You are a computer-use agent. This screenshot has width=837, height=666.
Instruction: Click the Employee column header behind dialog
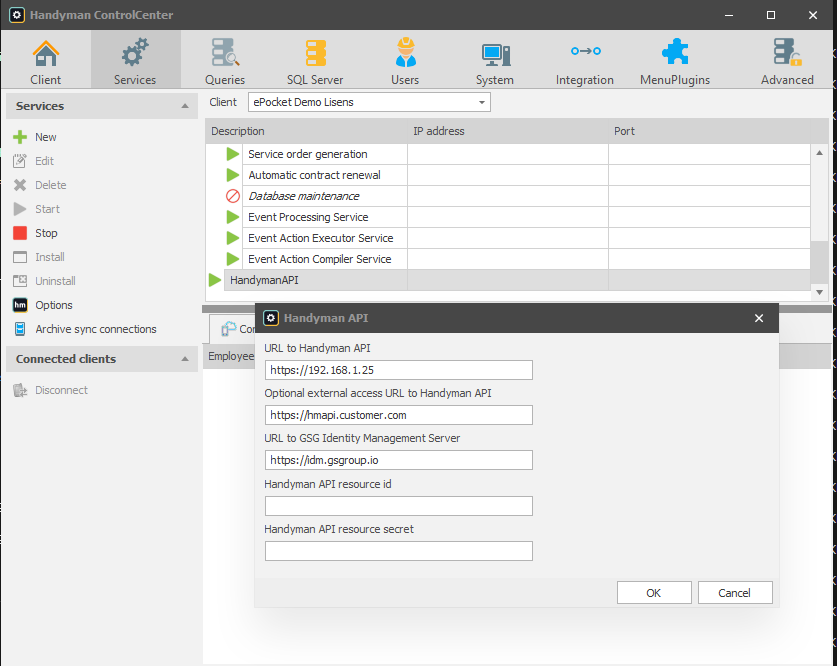tap(230, 356)
